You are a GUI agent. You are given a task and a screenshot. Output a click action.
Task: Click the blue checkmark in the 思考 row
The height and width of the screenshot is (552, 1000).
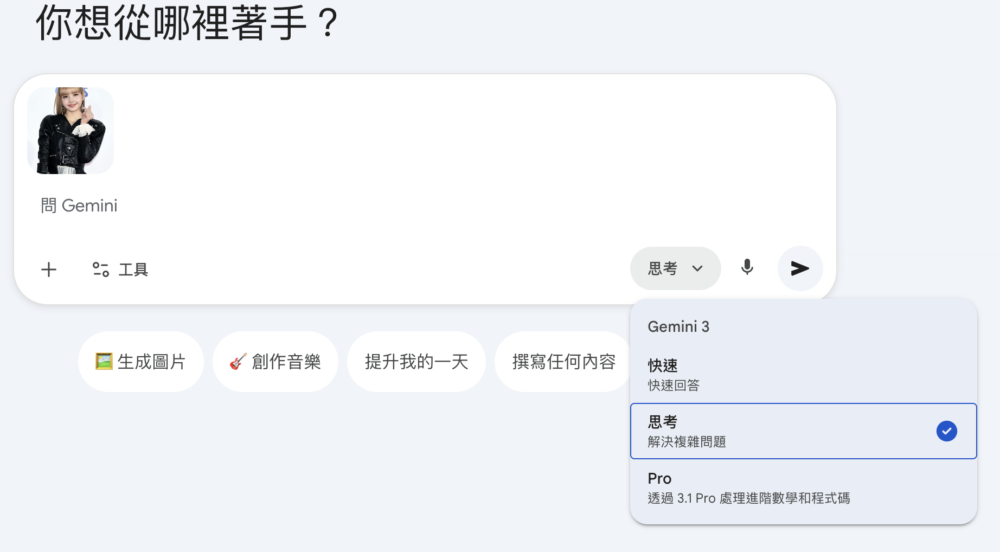[946, 431]
